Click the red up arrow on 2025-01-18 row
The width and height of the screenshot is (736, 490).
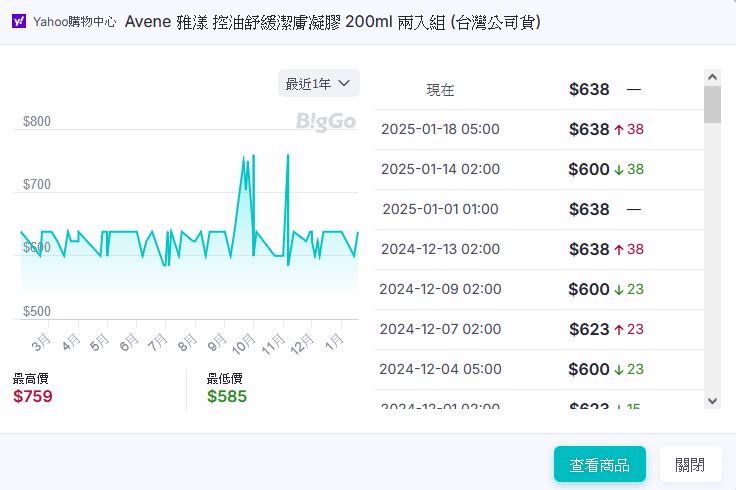pyautogui.click(x=619, y=129)
